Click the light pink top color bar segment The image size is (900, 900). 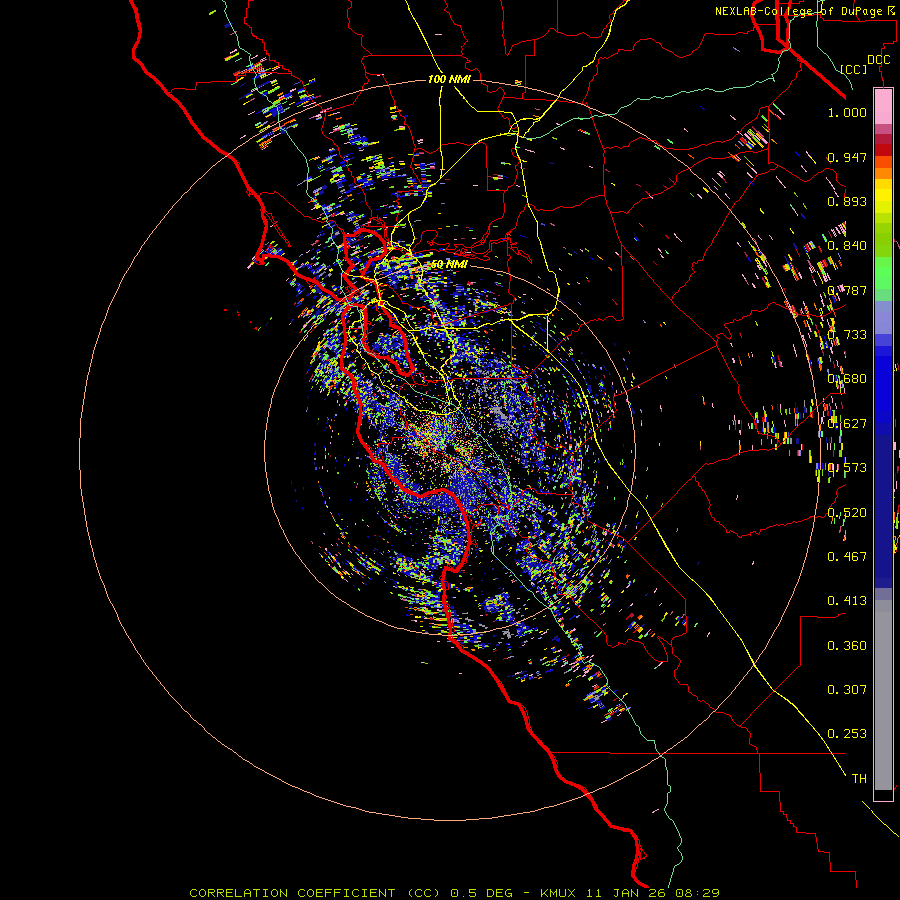883,106
